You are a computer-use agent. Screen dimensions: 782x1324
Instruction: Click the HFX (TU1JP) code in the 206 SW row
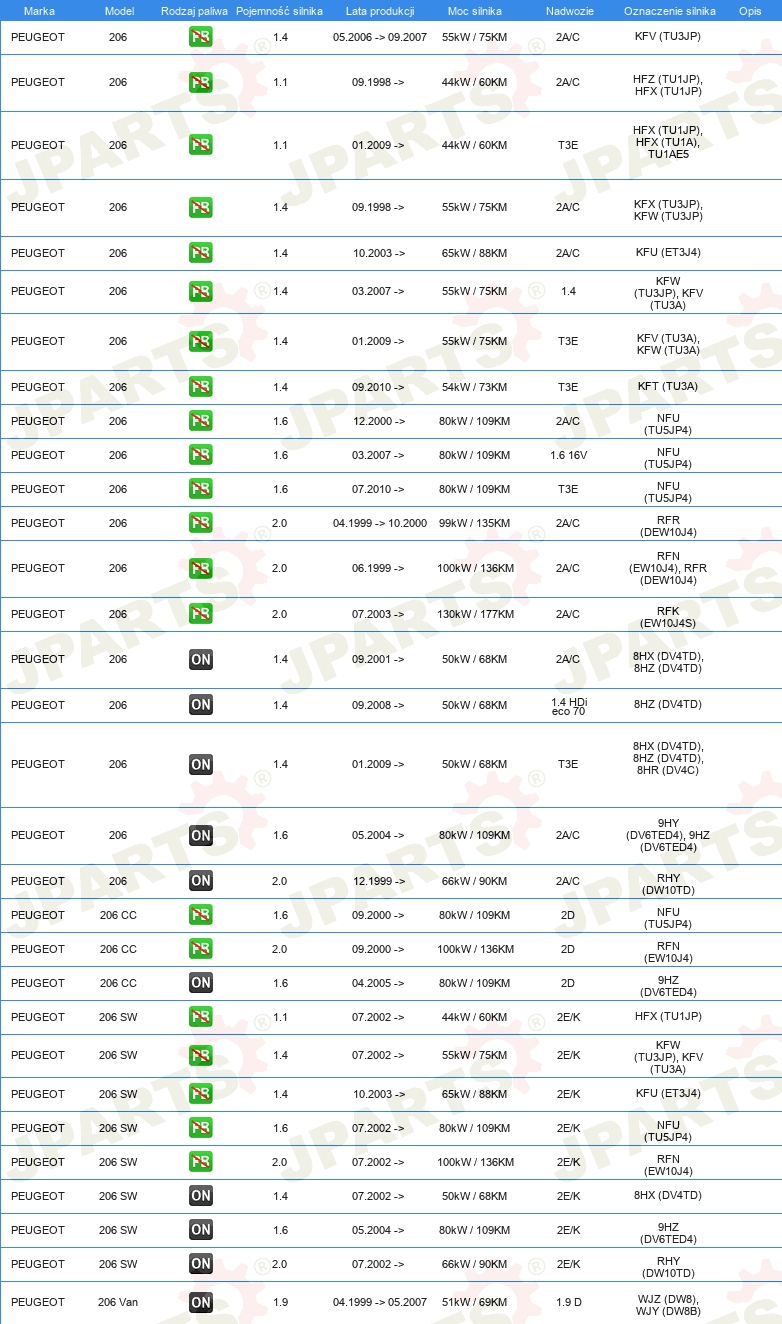tap(668, 1017)
